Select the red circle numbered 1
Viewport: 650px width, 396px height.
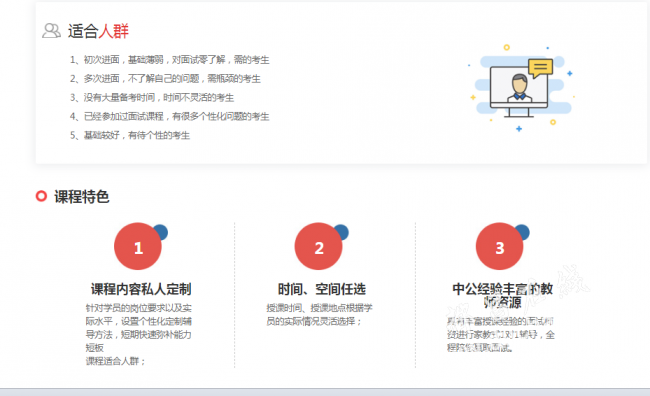tap(138, 246)
